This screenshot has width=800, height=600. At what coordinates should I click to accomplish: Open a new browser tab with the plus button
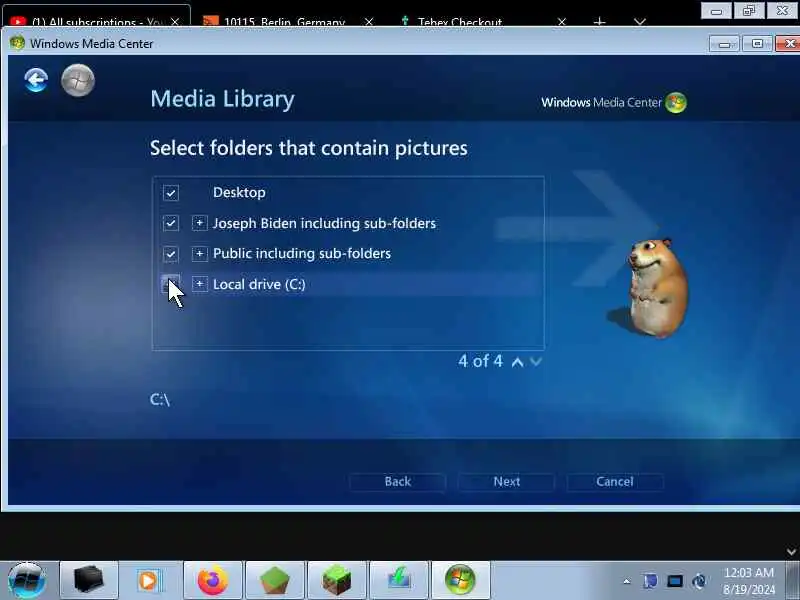tap(600, 22)
